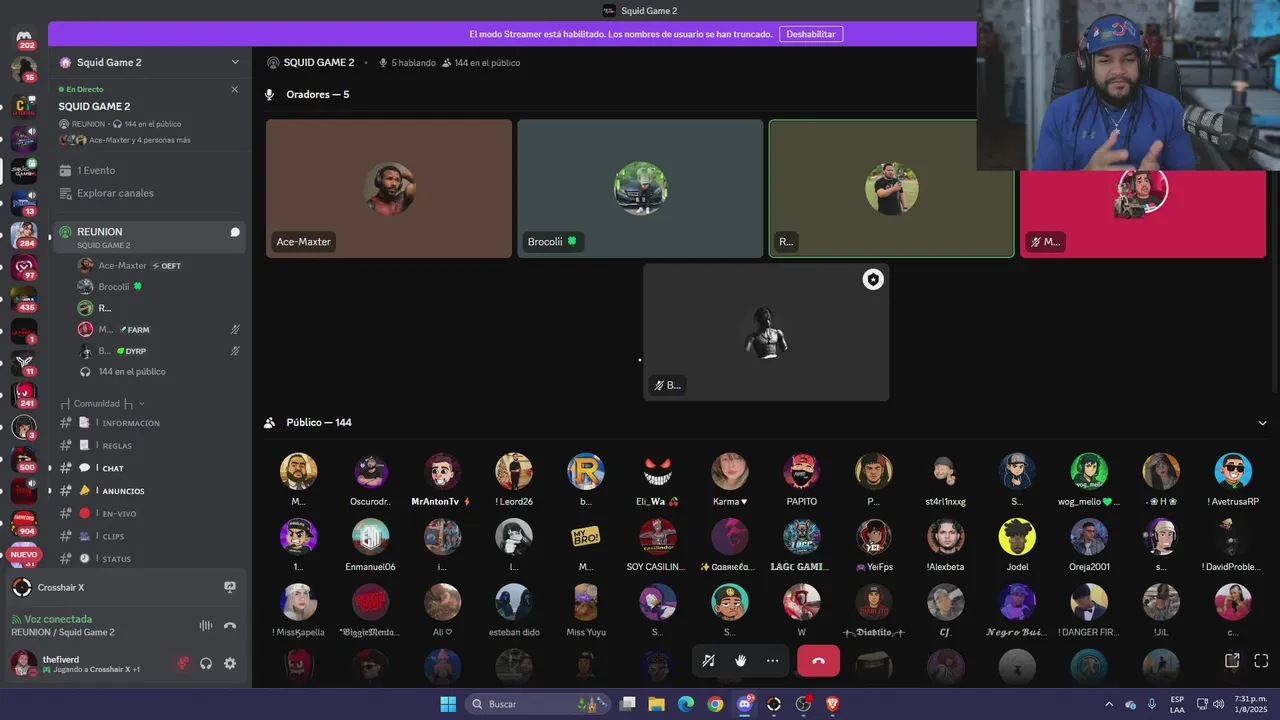
Task: Open server with 904 notification badge
Action: click(24, 524)
